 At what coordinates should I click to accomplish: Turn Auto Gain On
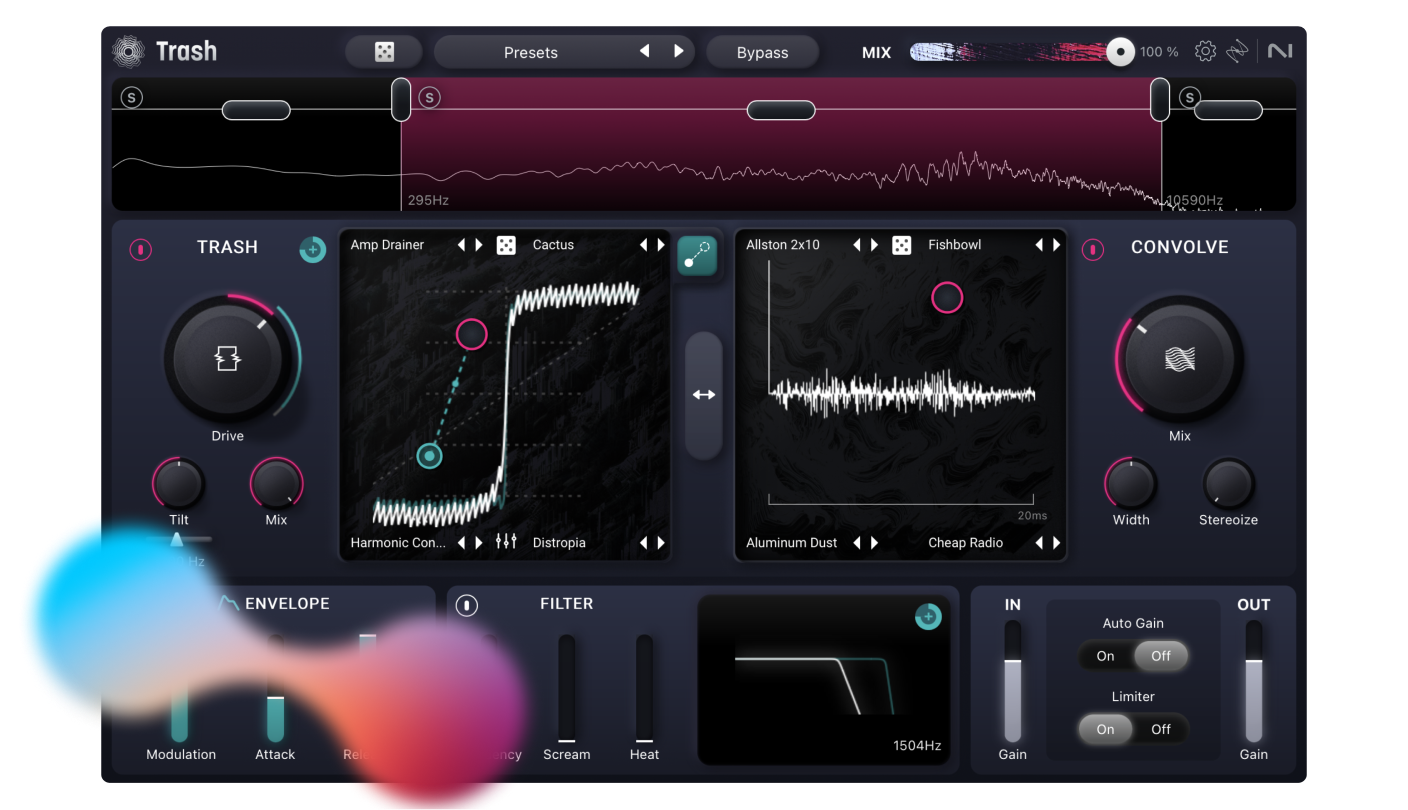[x=1105, y=656]
